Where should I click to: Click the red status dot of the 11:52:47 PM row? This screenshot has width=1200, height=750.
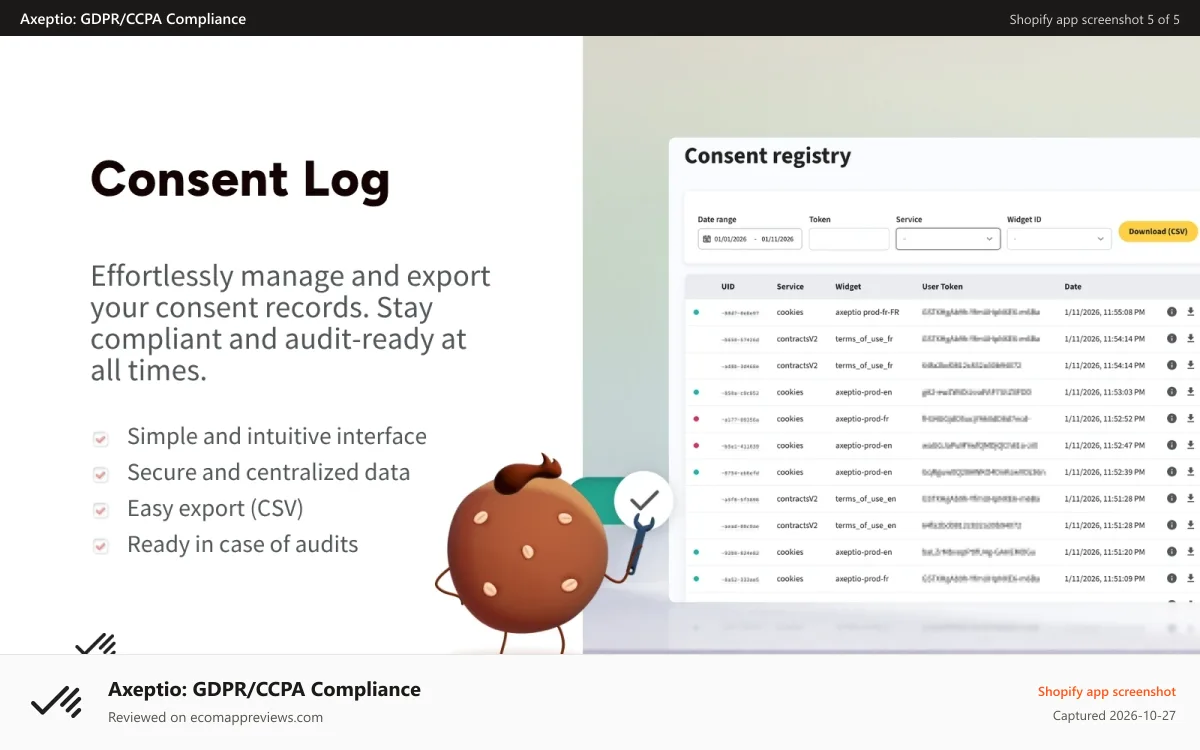pos(696,445)
